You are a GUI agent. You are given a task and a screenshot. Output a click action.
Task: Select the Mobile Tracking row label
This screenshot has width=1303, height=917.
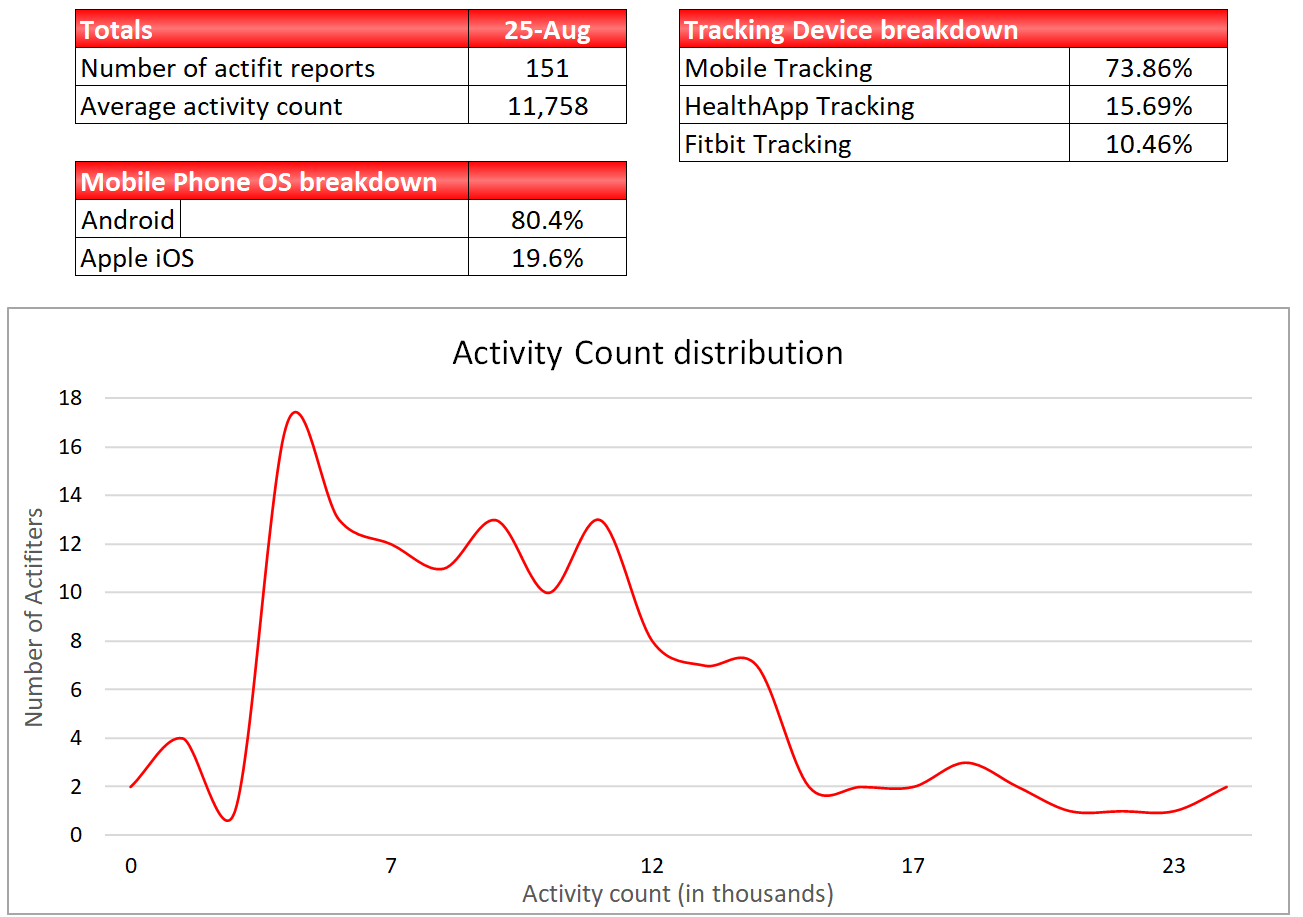pyautogui.click(x=874, y=67)
